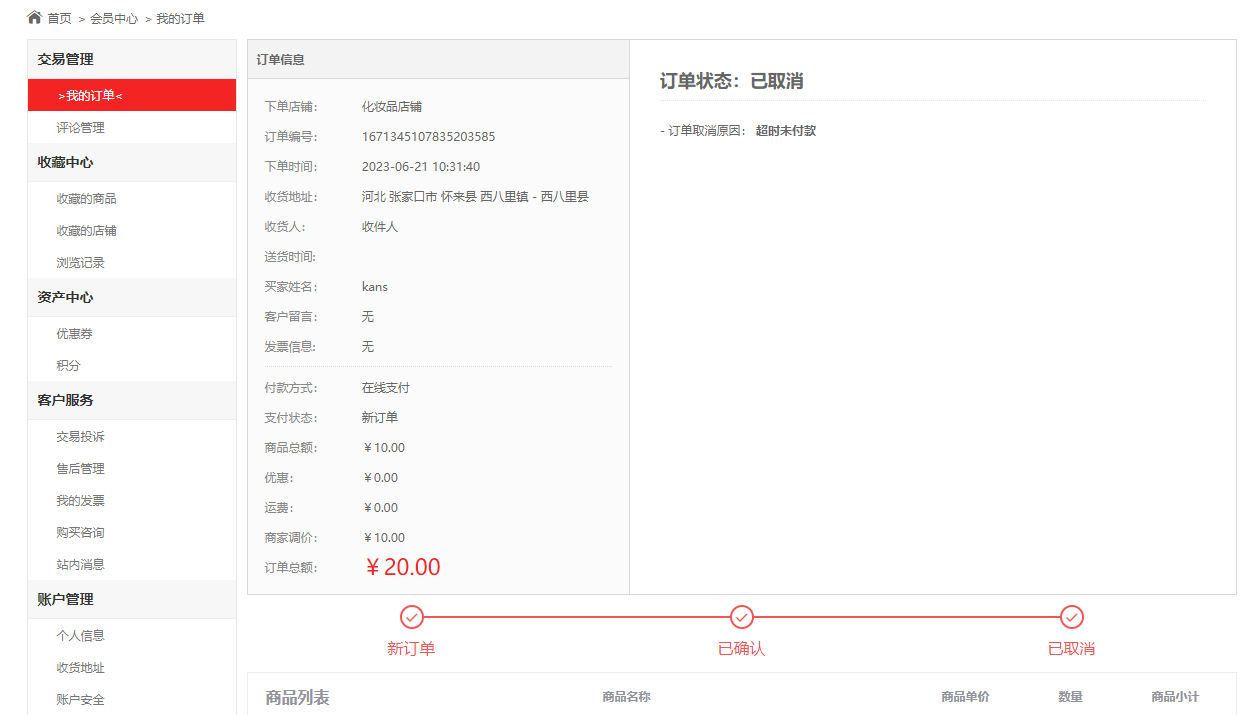Screen dimensions: 1256x715
Task: View 浏览记录 in sidebar
Action: 80,263
